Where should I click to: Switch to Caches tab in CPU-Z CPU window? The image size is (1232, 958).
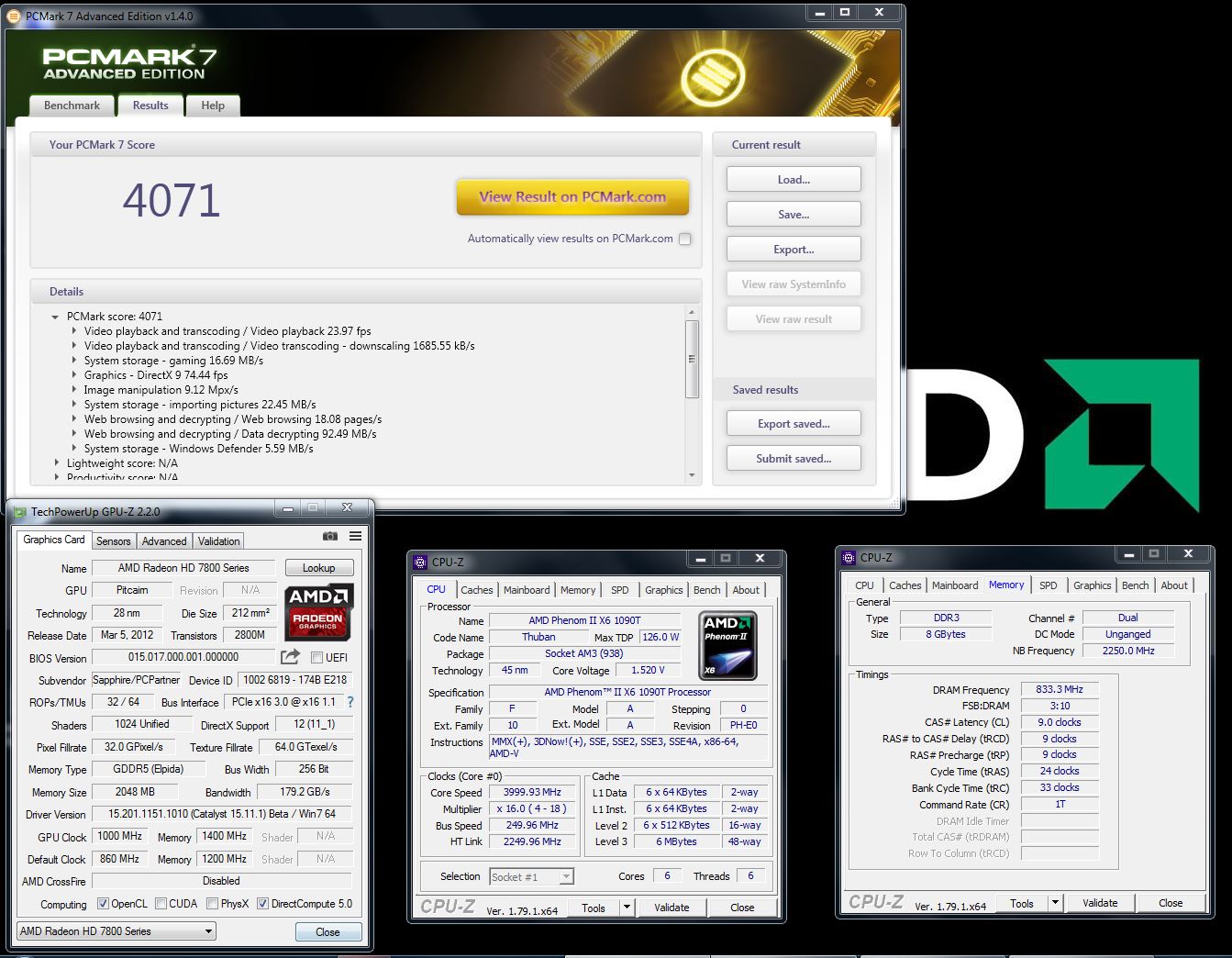click(477, 590)
